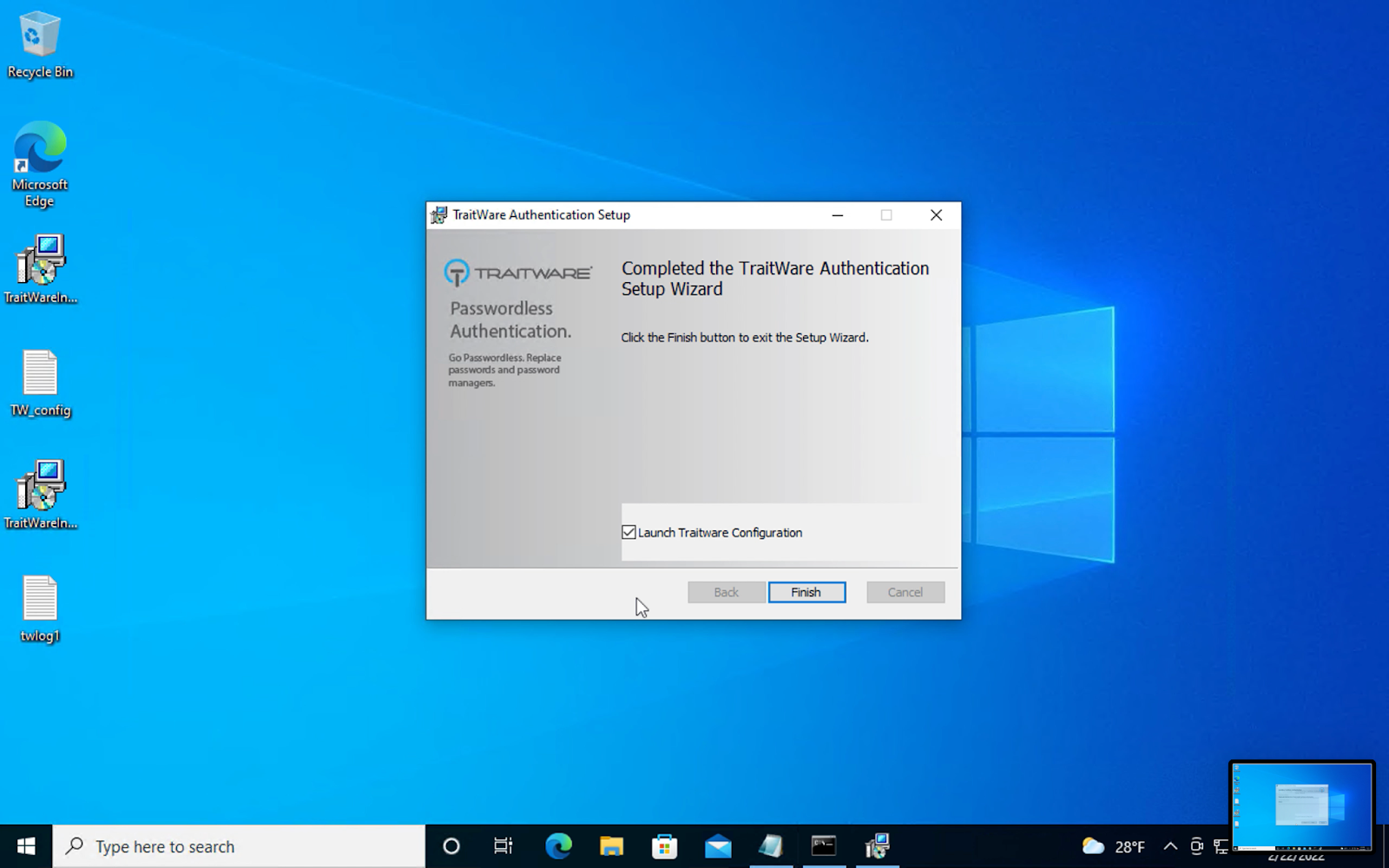The image size is (1389, 868).
Task: Close the TraitWare Authentication Setup window
Action: pyautogui.click(x=936, y=215)
